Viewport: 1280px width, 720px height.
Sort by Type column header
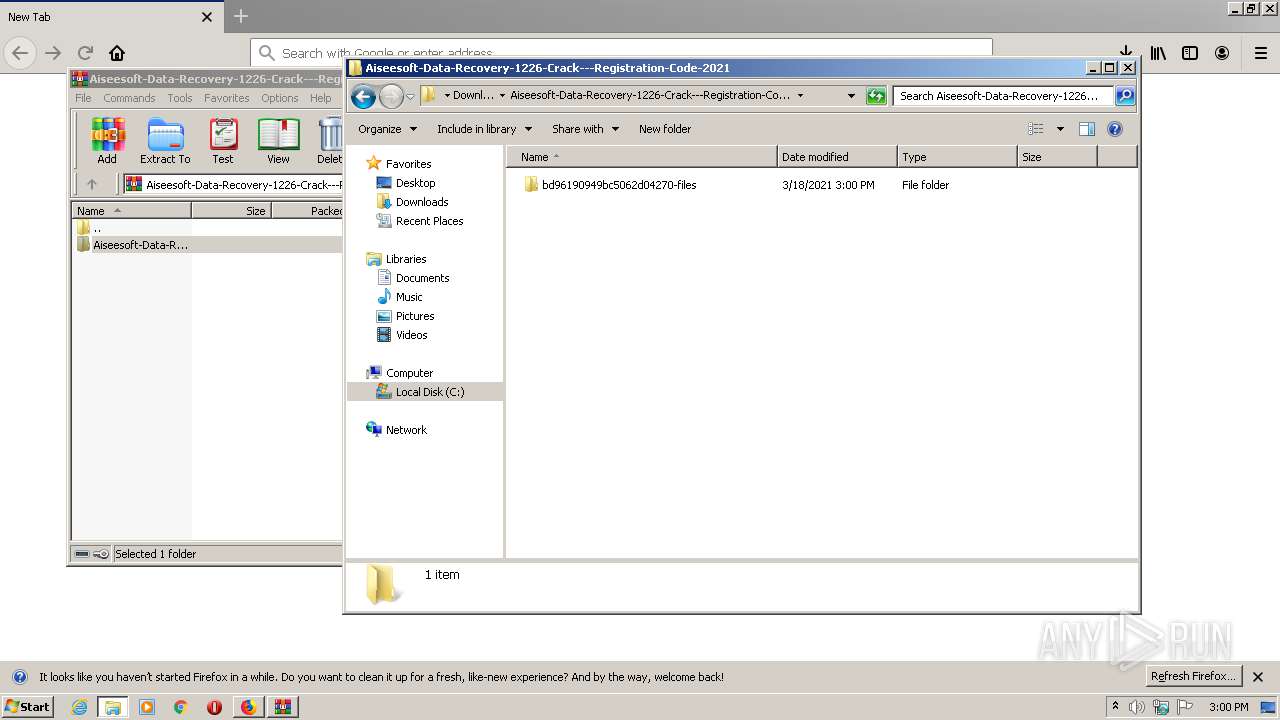[x=957, y=157]
